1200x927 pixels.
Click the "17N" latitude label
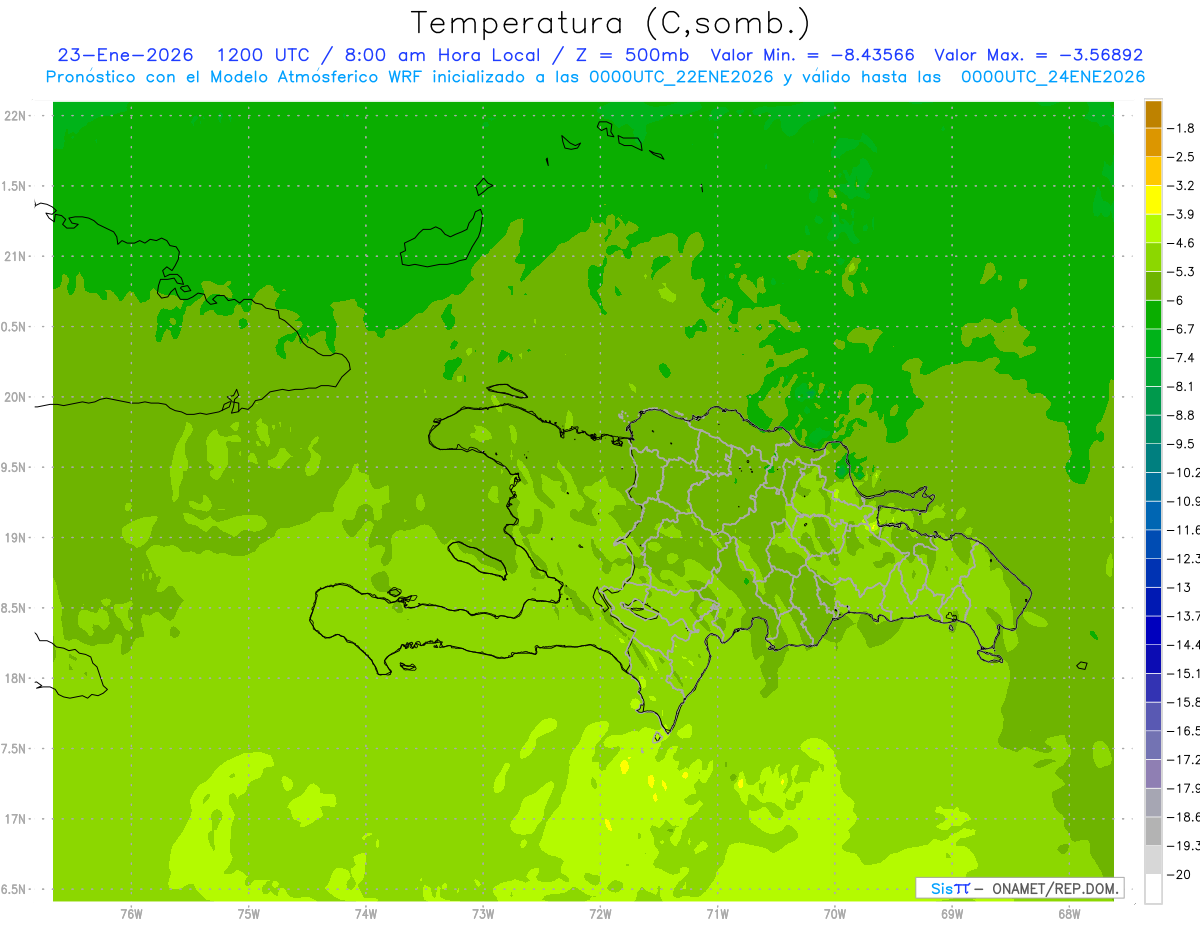pyautogui.click(x=17, y=819)
